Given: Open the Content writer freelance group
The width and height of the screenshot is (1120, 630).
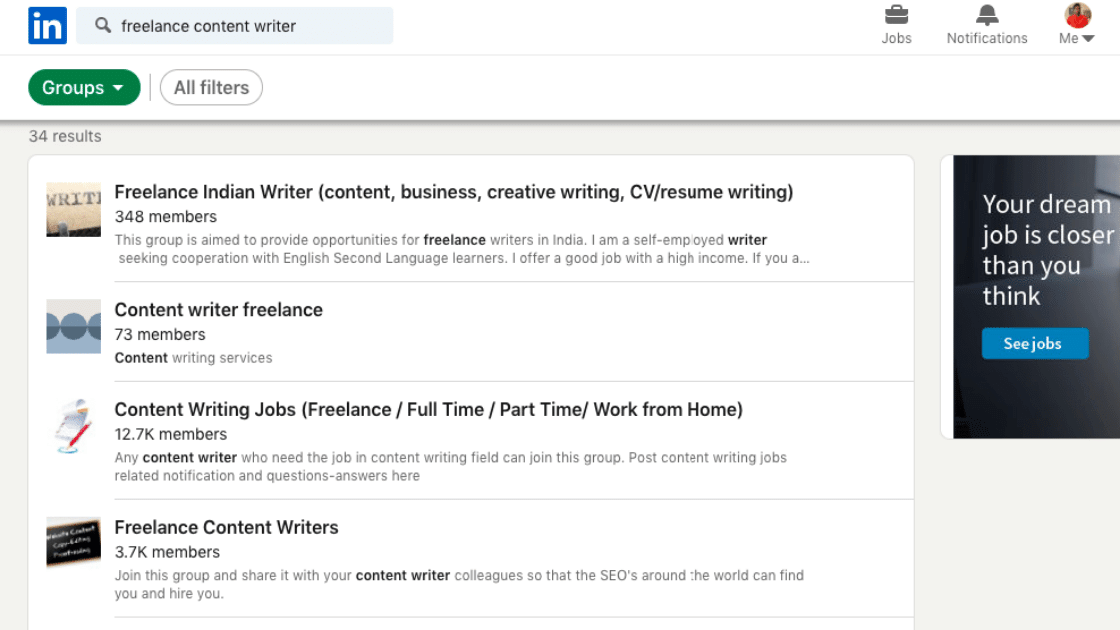Looking at the screenshot, I should coord(218,310).
